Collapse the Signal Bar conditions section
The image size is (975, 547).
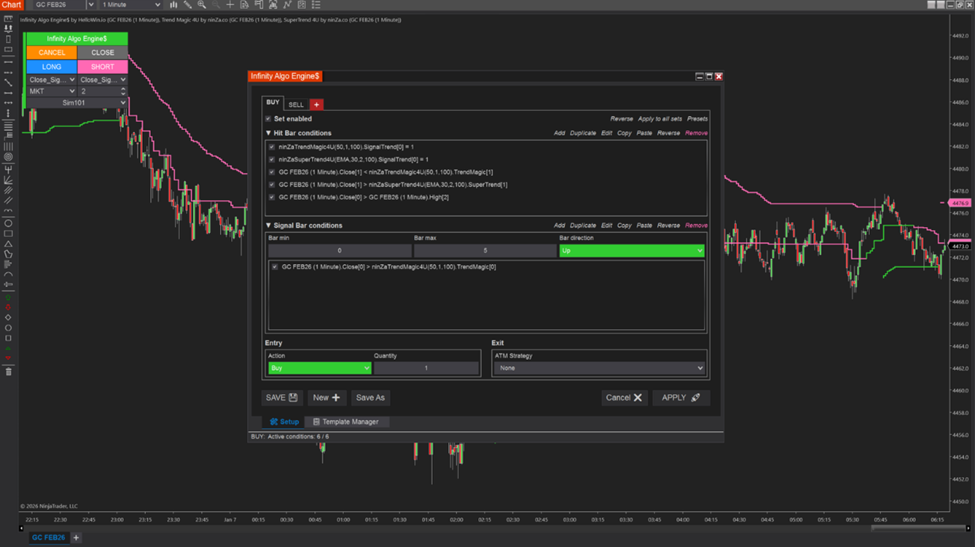click(x=269, y=226)
